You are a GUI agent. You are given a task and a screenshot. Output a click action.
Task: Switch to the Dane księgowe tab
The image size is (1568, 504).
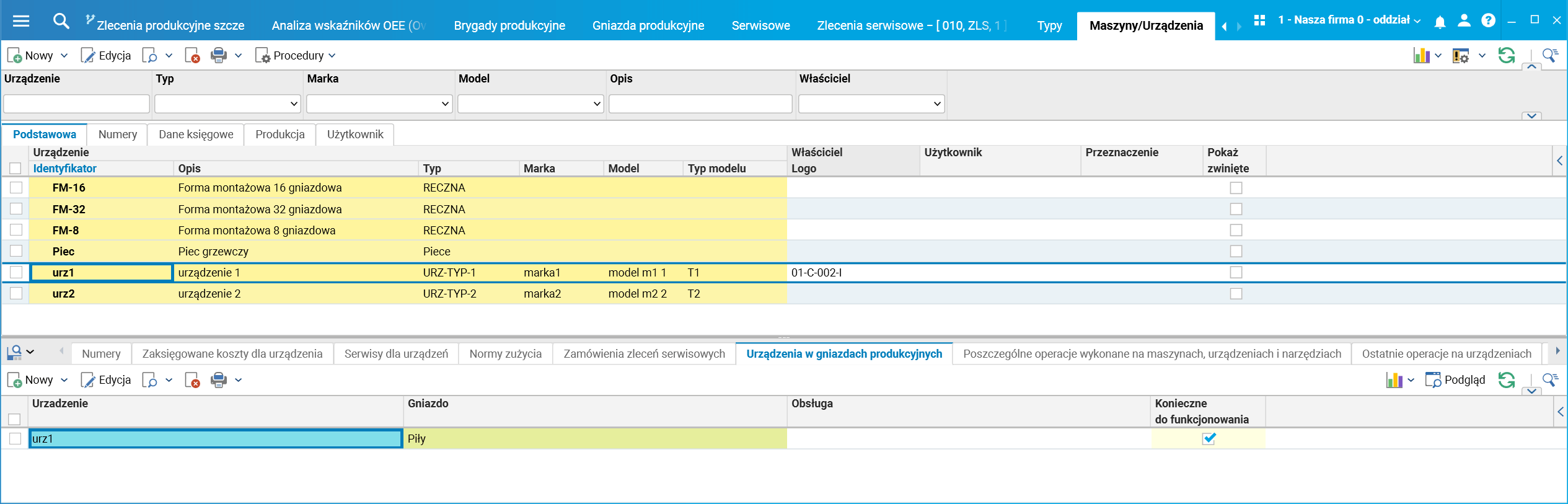pos(196,135)
